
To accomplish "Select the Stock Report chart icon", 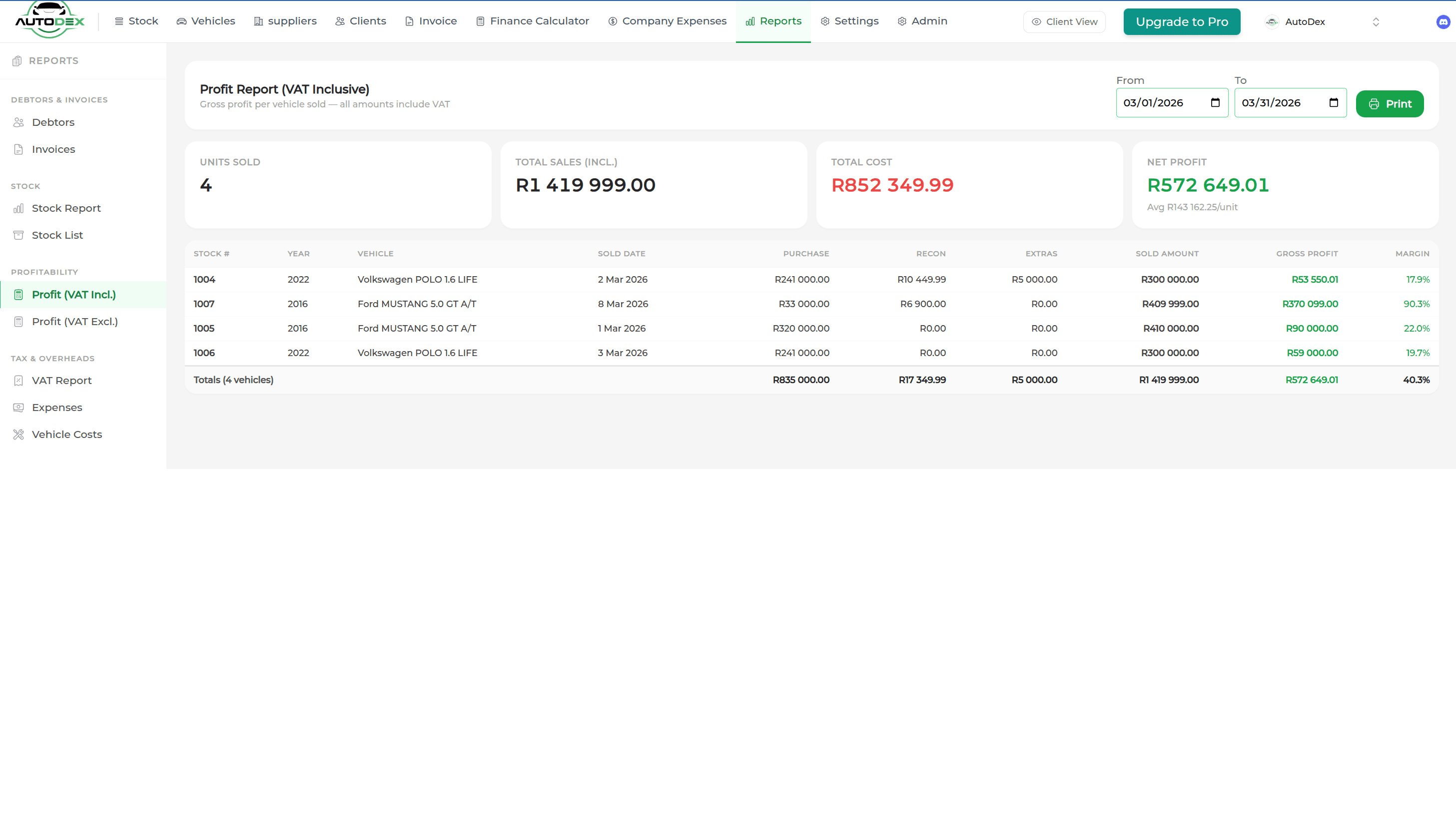I will pos(18,208).
